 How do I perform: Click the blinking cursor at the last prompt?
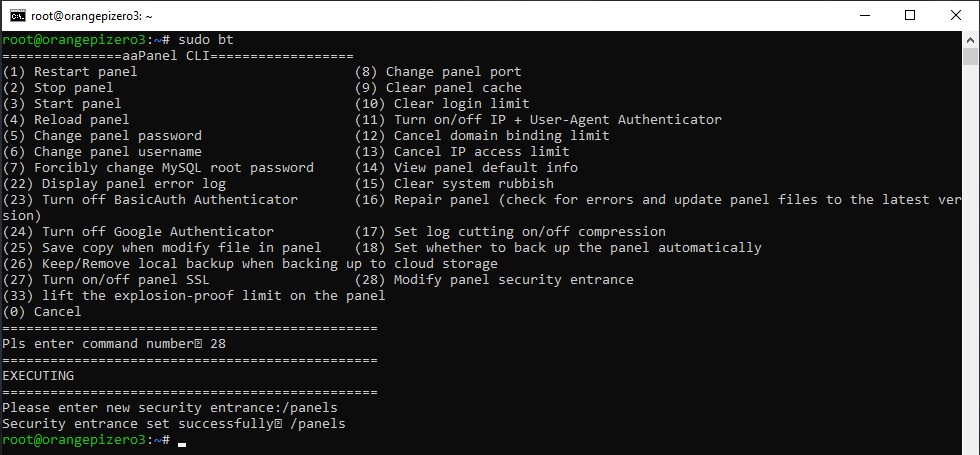pyautogui.click(x=181, y=441)
